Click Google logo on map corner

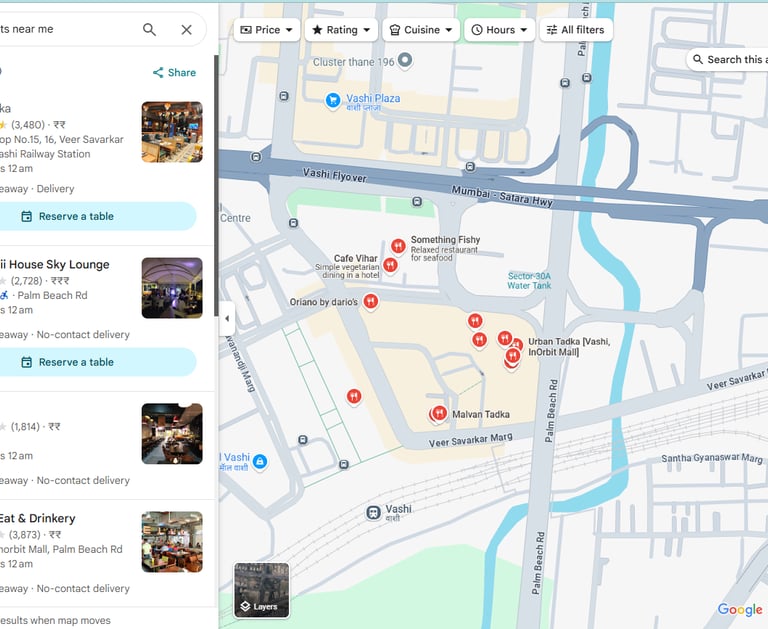pos(740,609)
